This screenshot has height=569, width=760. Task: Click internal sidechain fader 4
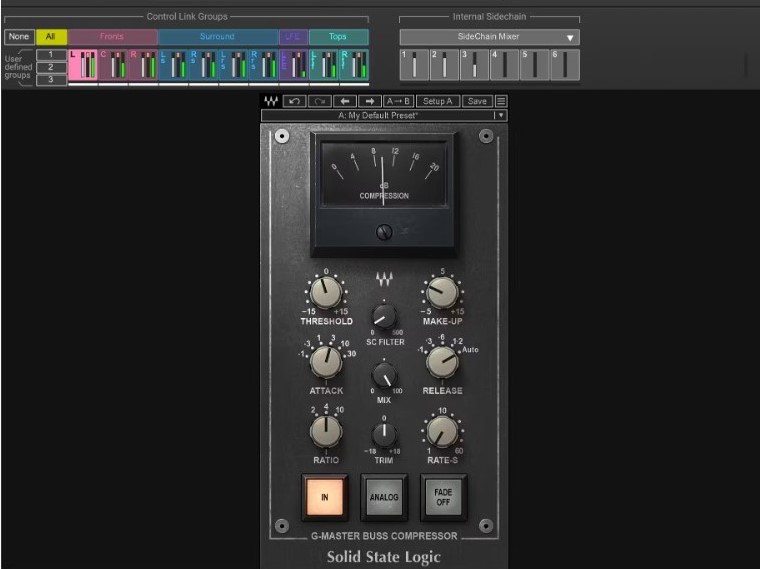[x=505, y=64]
